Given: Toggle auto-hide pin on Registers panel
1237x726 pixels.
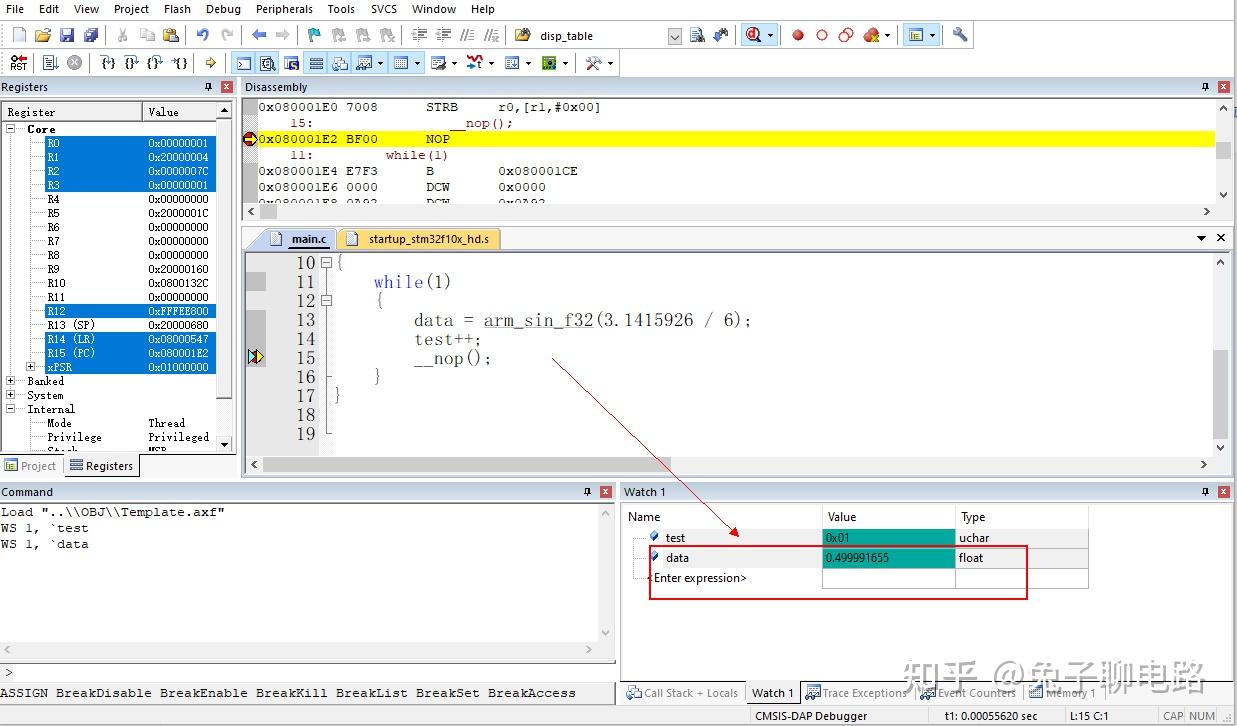Looking at the screenshot, I should point(209,87).
